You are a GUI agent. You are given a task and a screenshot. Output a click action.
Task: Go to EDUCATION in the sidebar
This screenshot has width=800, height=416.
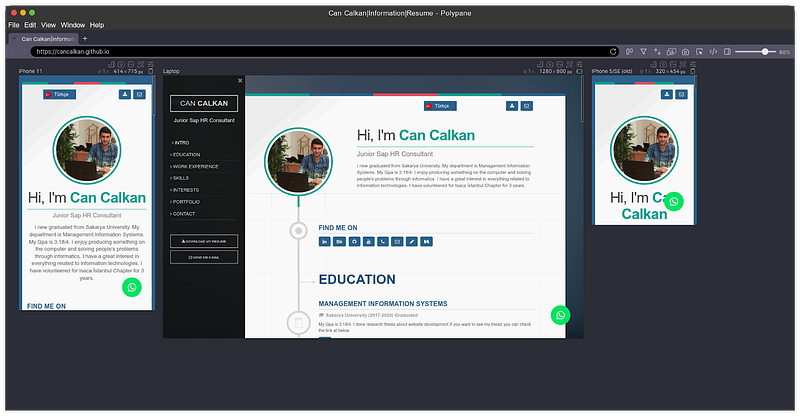pos(186,155)
